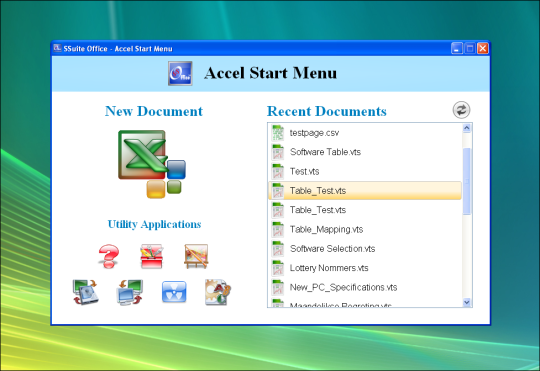Click file icon beside Software Selection.vts
Screen dimensions: 540x371
278,248
